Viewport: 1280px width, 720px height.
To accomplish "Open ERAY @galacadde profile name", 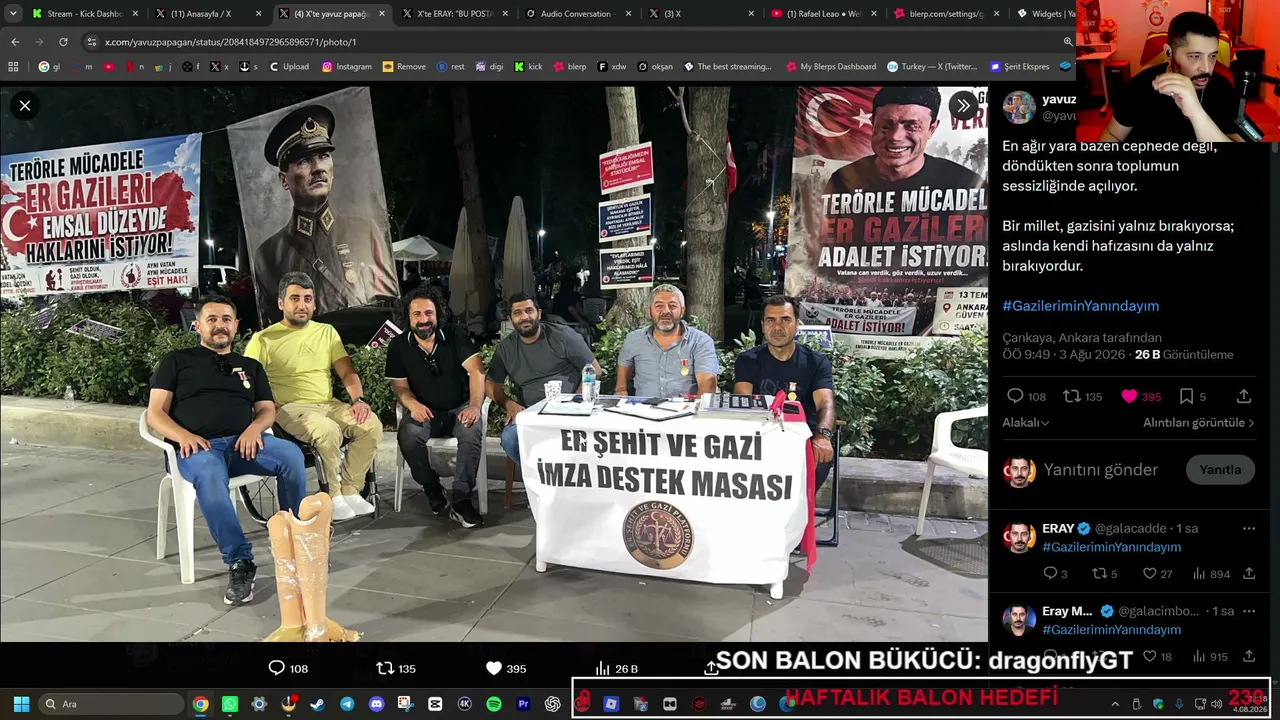I will [x=1058, y=528].
